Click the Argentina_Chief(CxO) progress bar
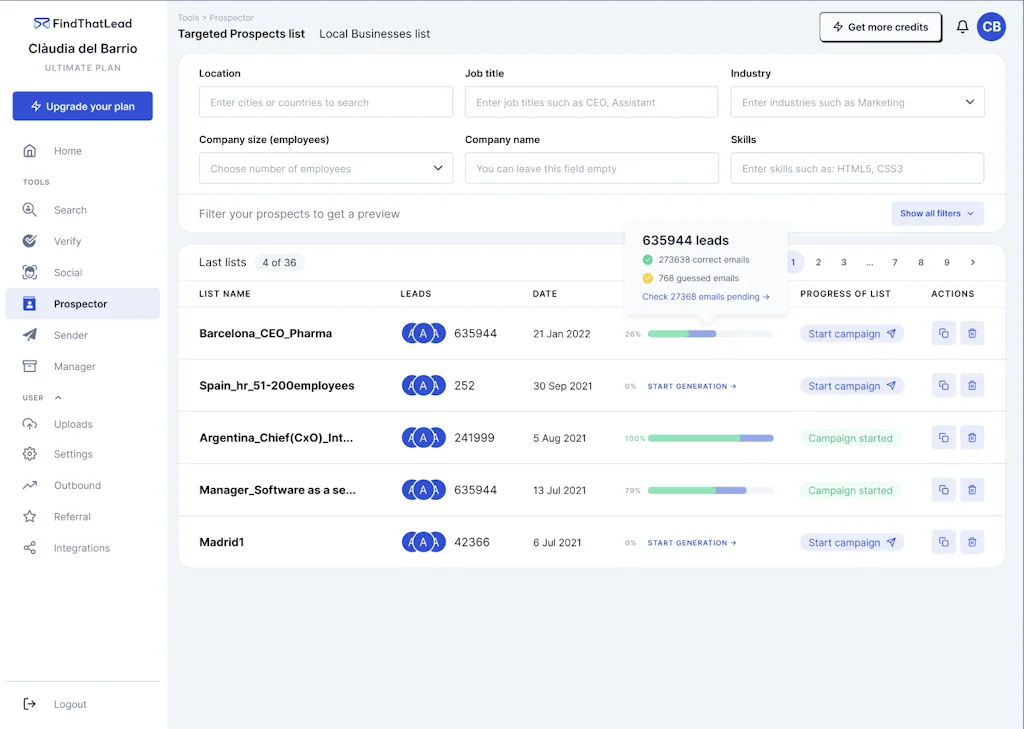Screen dimensions: 1024x729 click(x=710, y=437)
